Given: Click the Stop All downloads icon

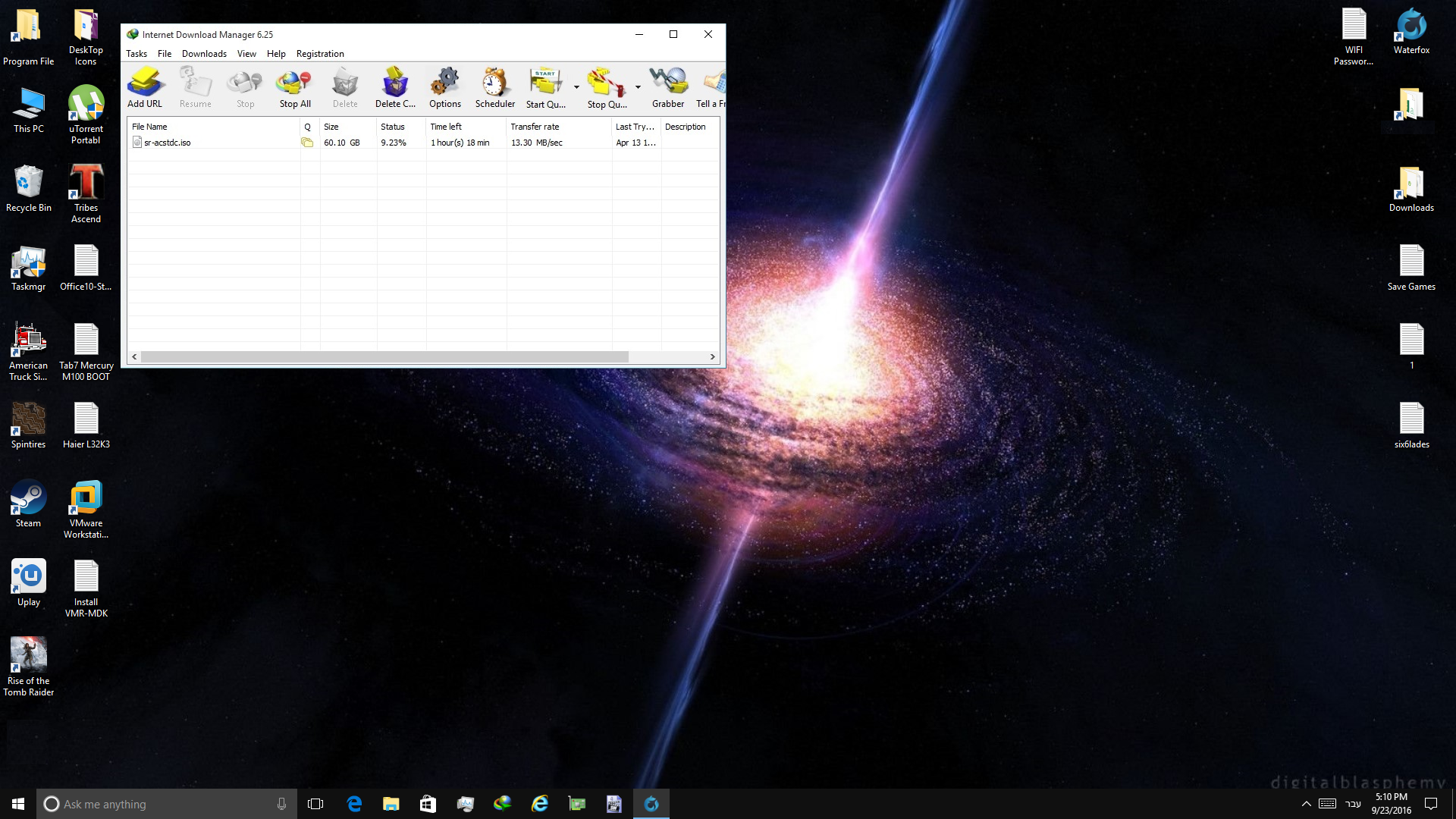Looking at the screenshot, I should tap(294, 87).
